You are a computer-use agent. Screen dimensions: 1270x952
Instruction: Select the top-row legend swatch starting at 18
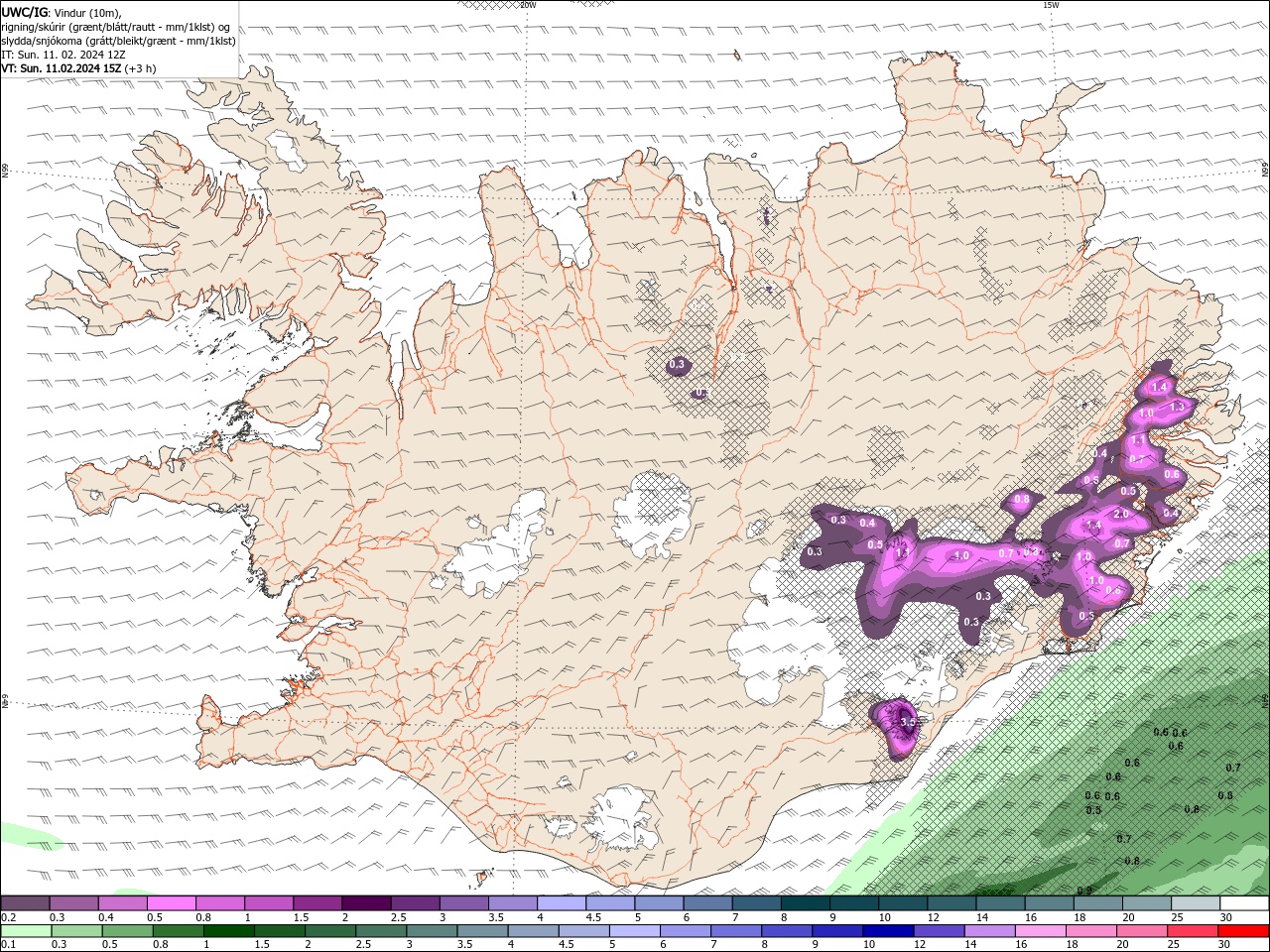[1097, 903]
